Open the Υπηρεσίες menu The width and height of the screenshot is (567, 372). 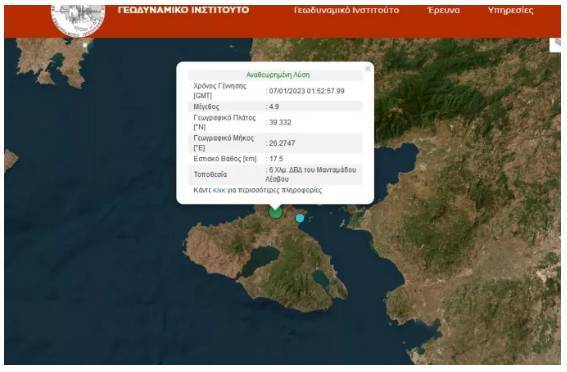click(510, 10)
